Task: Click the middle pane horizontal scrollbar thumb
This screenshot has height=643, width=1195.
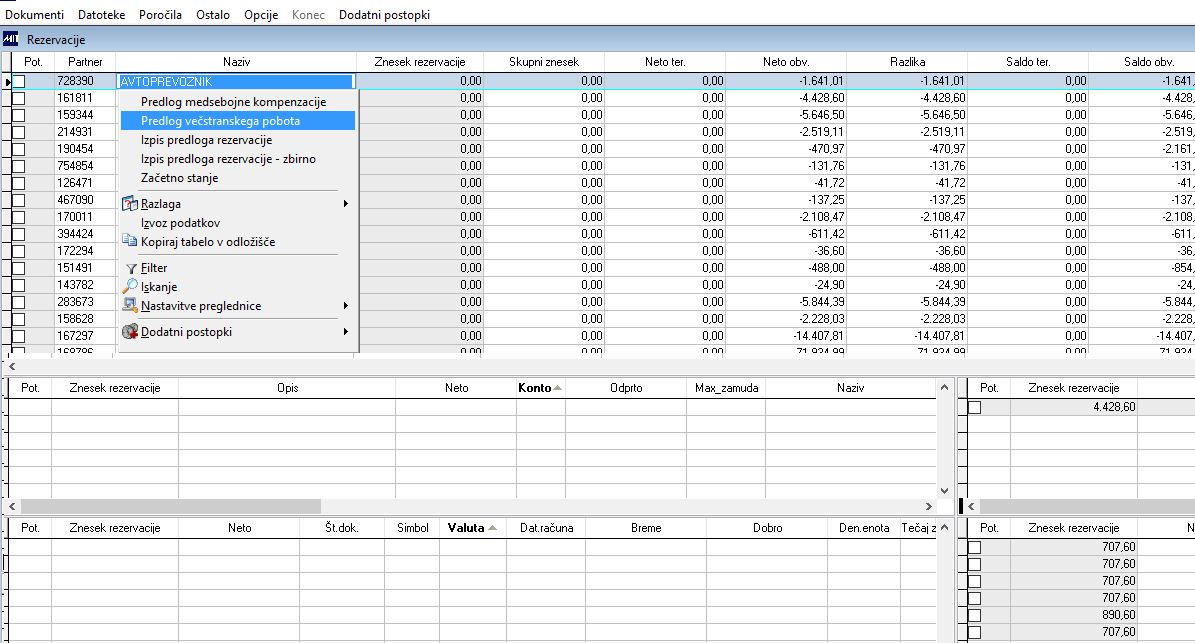Action: (x=171, y=506)
